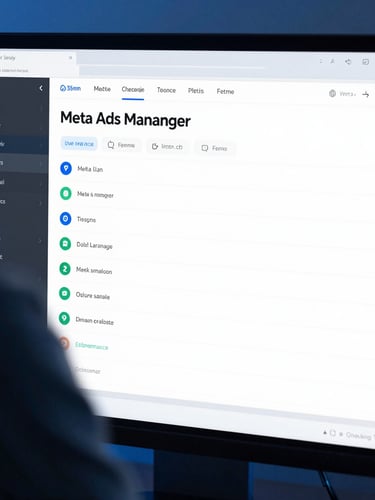Select the highlighted blue filter chip
Viewport: 375px width, 500px height.
[x=79, y=144]
